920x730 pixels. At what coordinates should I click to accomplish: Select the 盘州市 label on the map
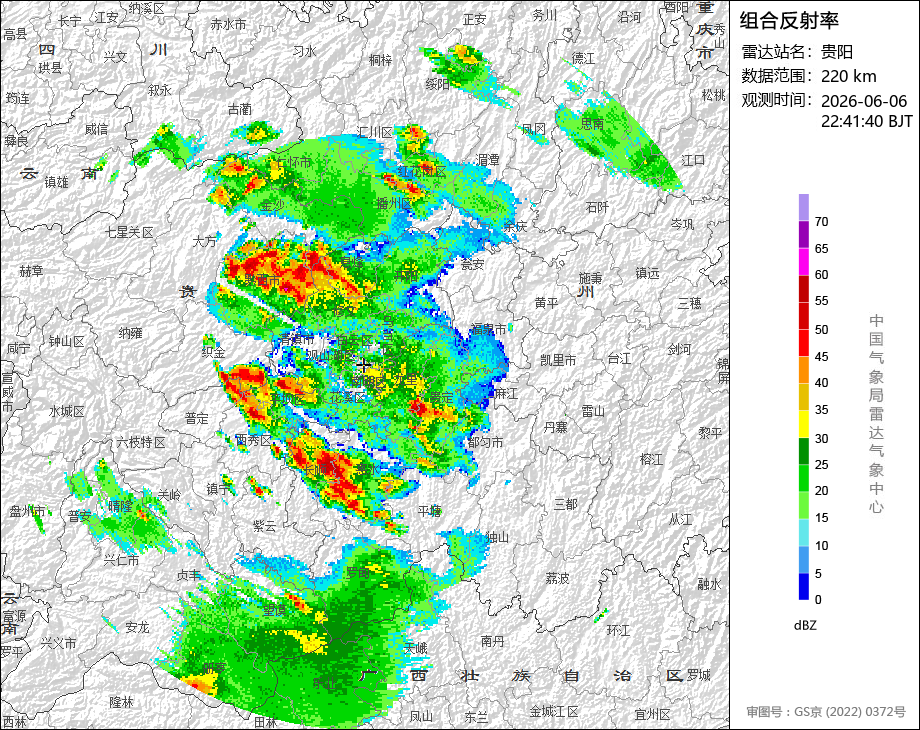coord(27,511)
